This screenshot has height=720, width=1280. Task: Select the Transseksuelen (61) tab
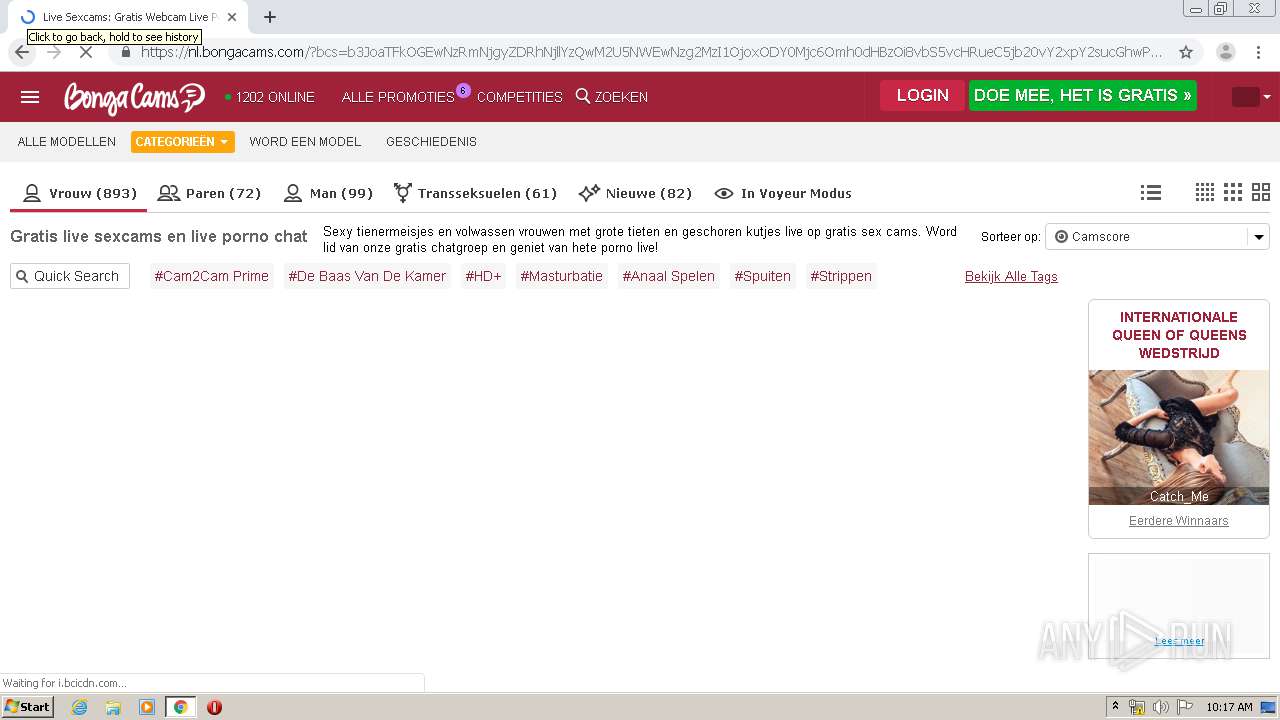coord(475,193)
